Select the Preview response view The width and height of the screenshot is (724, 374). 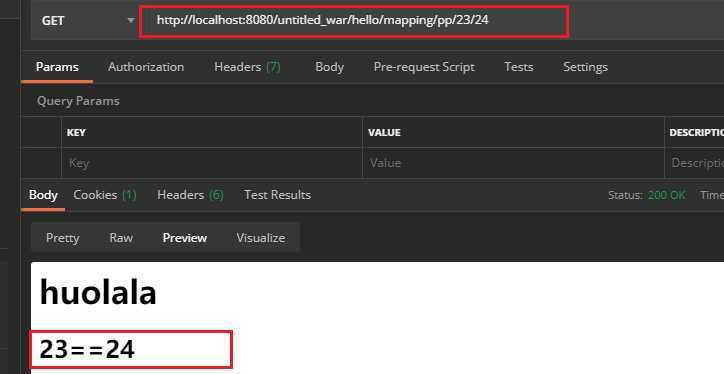pyautogui.click(x=185, y=238)
